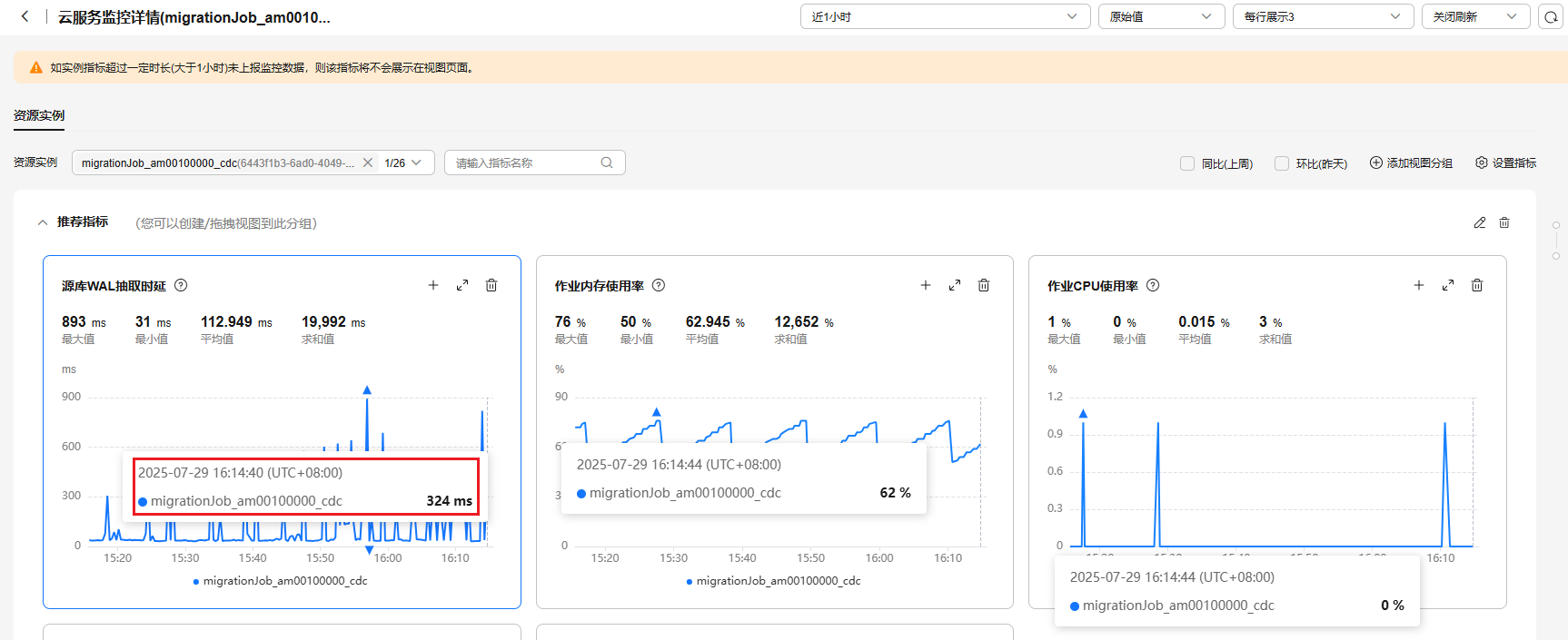The height and width of the screenshot is (640, 1568).
Task: Click the 31 ms 最小值 value
Action: click(153, 322)
